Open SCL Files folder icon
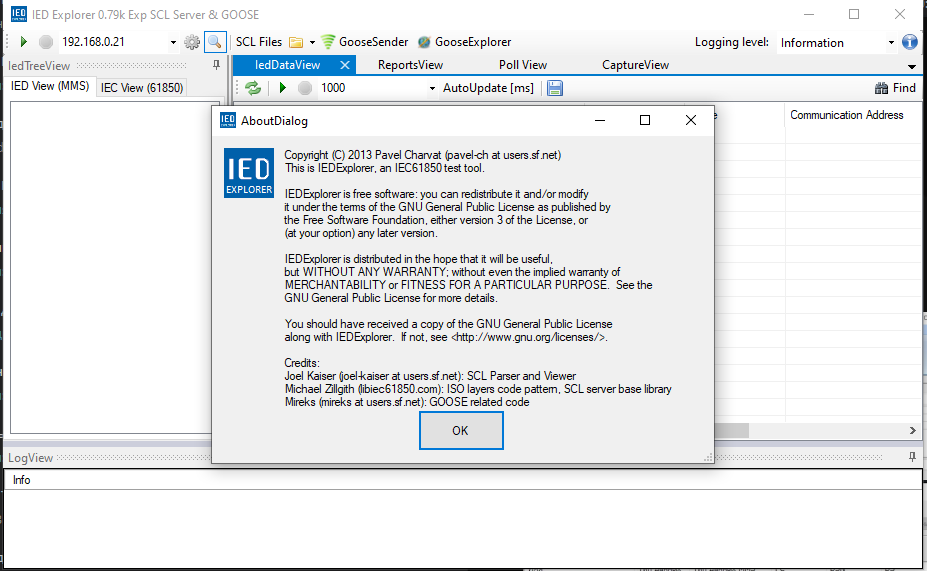This screenshot has height=571, width=927. point(296,43)
